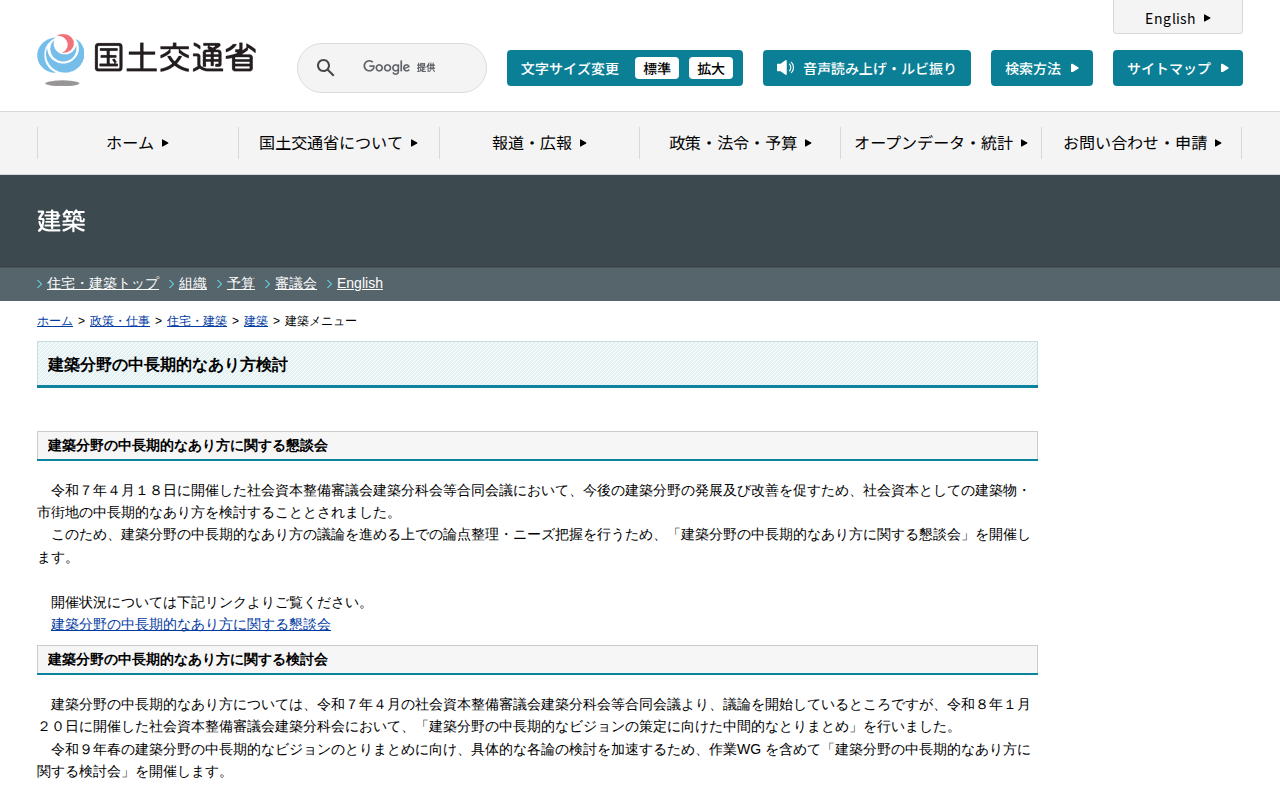Set text size to 標準

pyautogui.click(x=656, y=68)
